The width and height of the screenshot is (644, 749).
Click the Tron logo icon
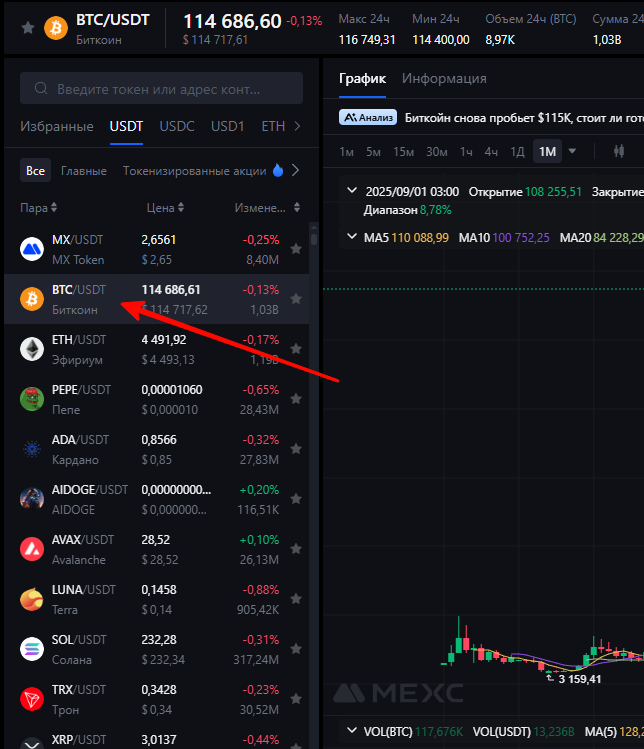32,699
